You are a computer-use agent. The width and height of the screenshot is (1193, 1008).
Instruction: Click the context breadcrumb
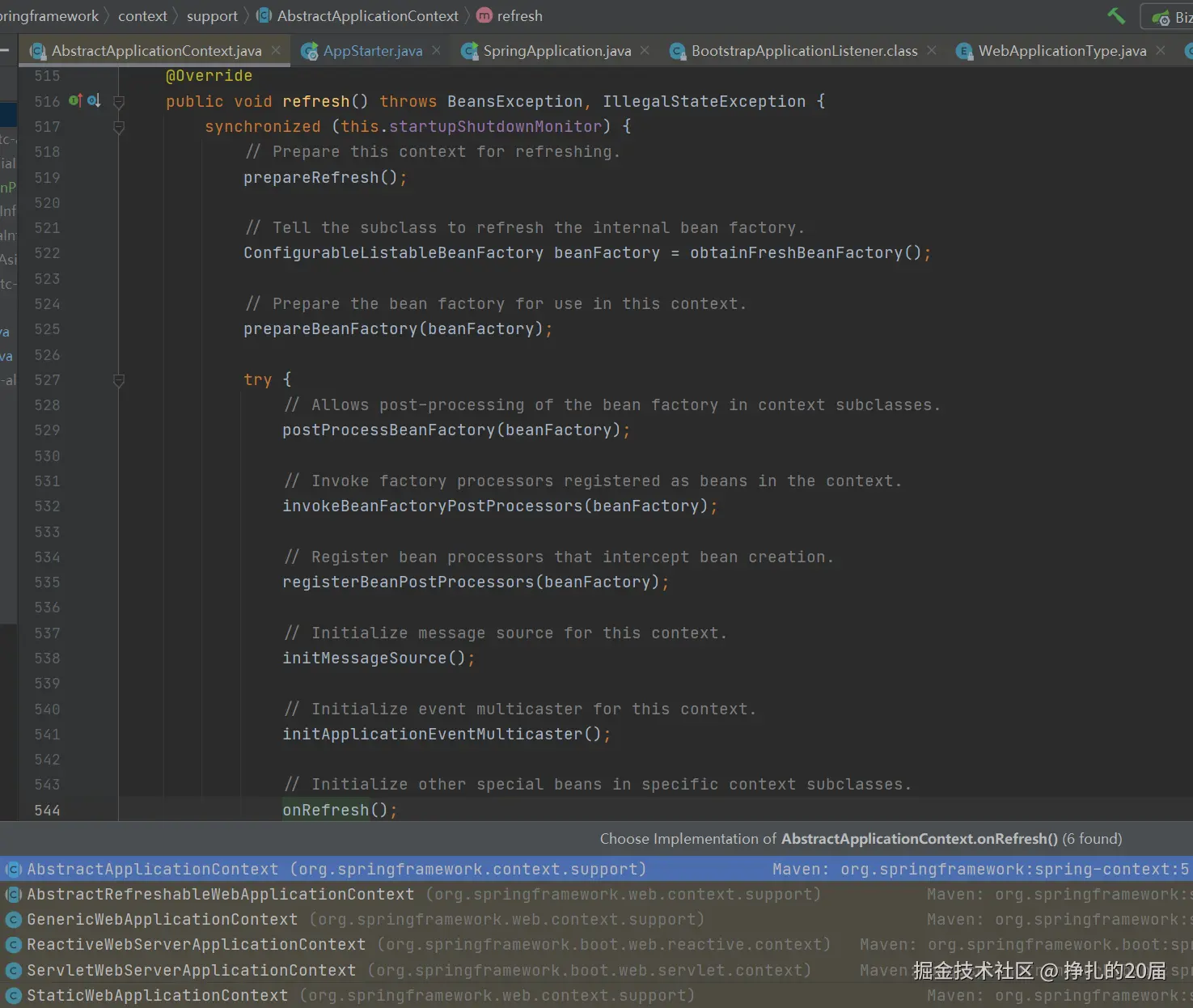click(x=142, y=16)
